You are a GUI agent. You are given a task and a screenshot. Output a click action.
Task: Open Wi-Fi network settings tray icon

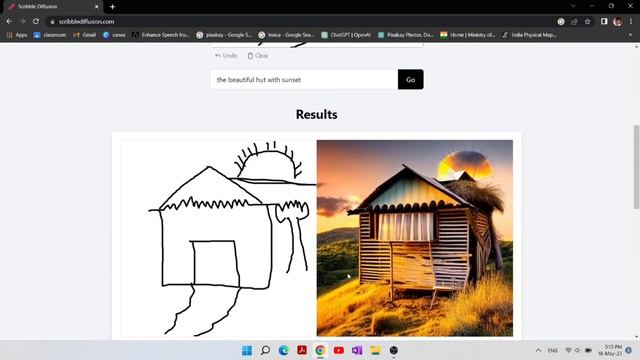pyautogui.click(x=568, y=350)
